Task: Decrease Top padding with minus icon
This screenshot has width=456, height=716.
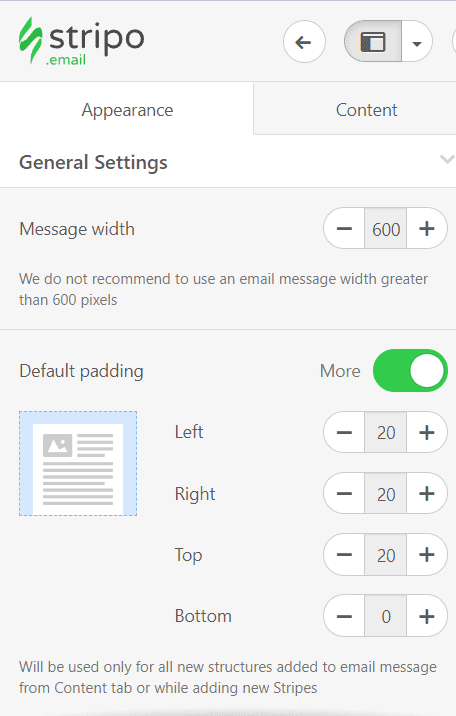Action: click(344, 555)
